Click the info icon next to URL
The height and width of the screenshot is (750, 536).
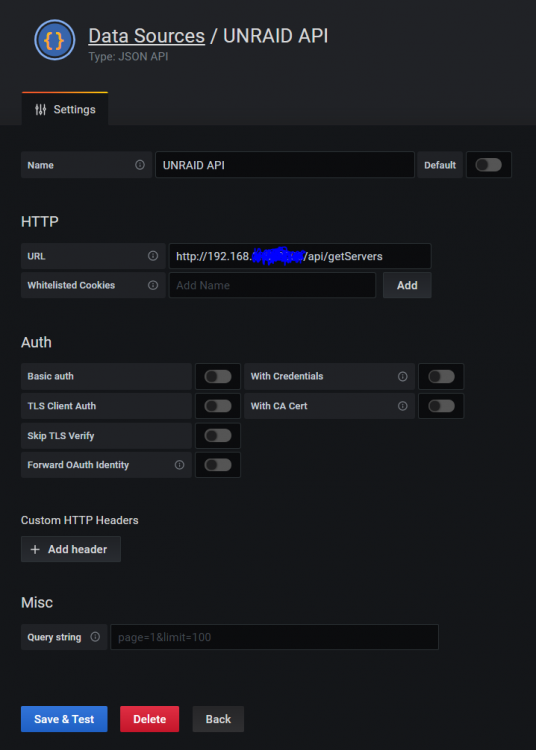153,256
